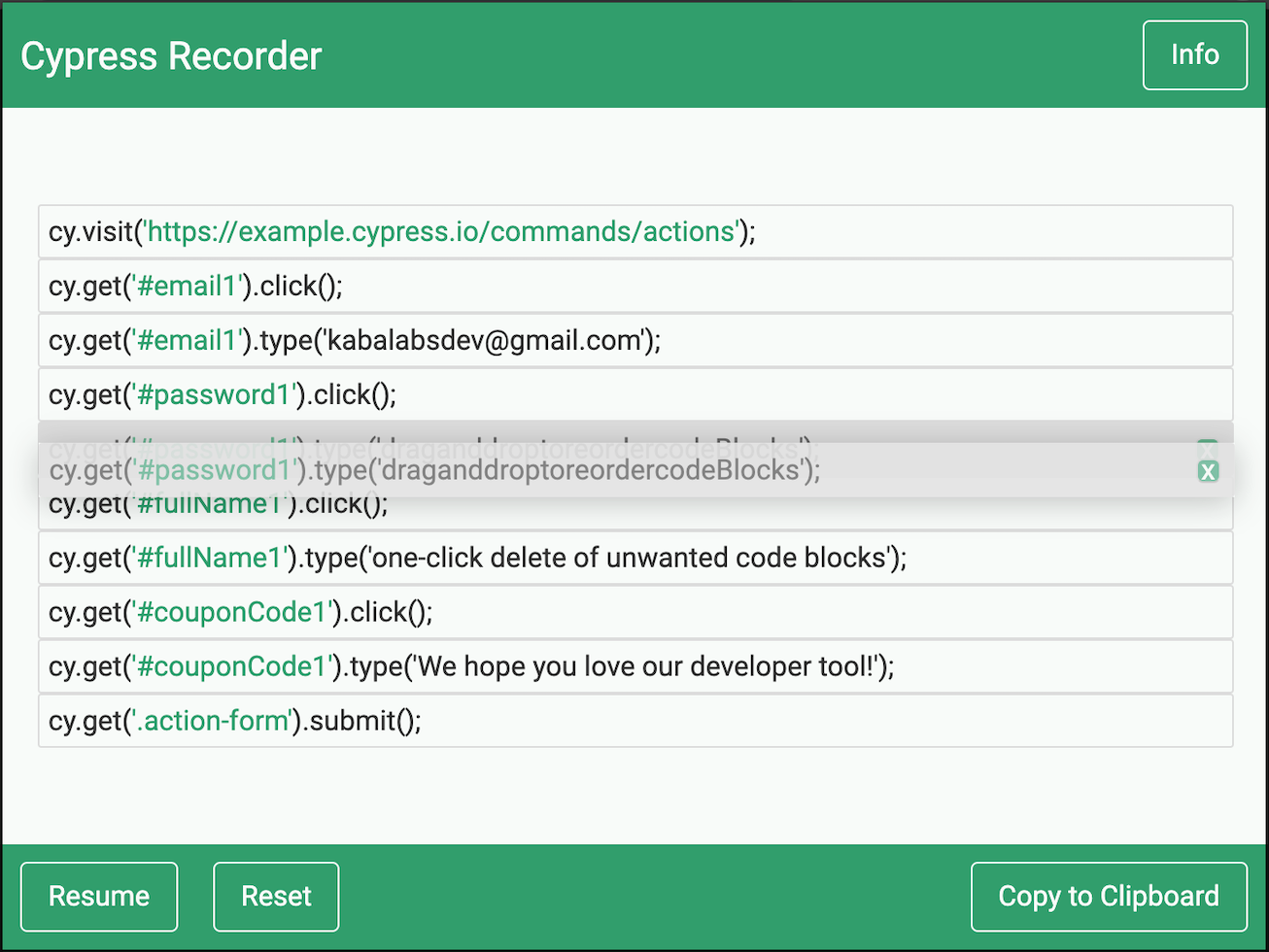Click the Cypress Recorder header title
Screen dimensions: 1269x952
pos(171,55)
